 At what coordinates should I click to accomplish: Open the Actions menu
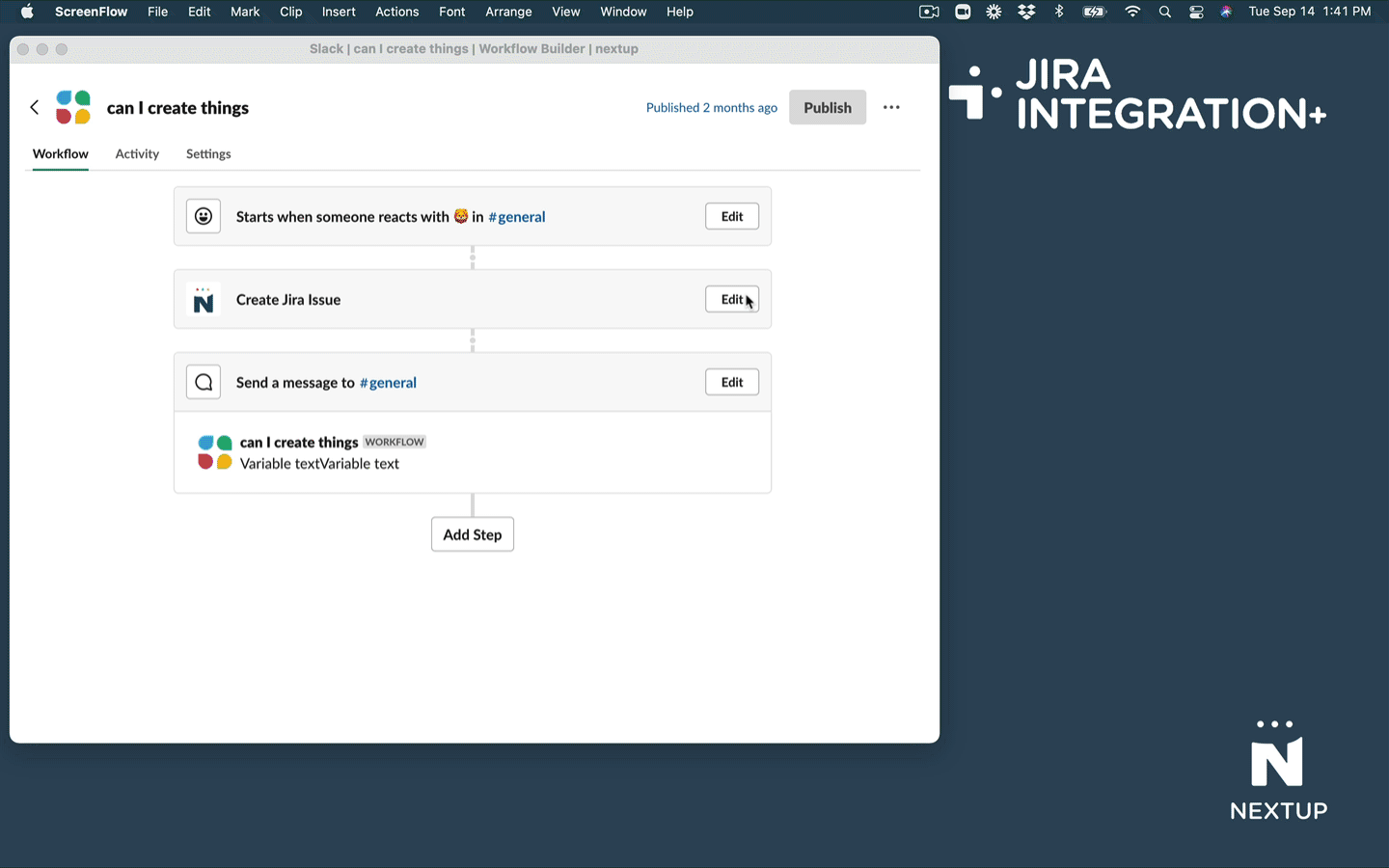click(396, 12)
